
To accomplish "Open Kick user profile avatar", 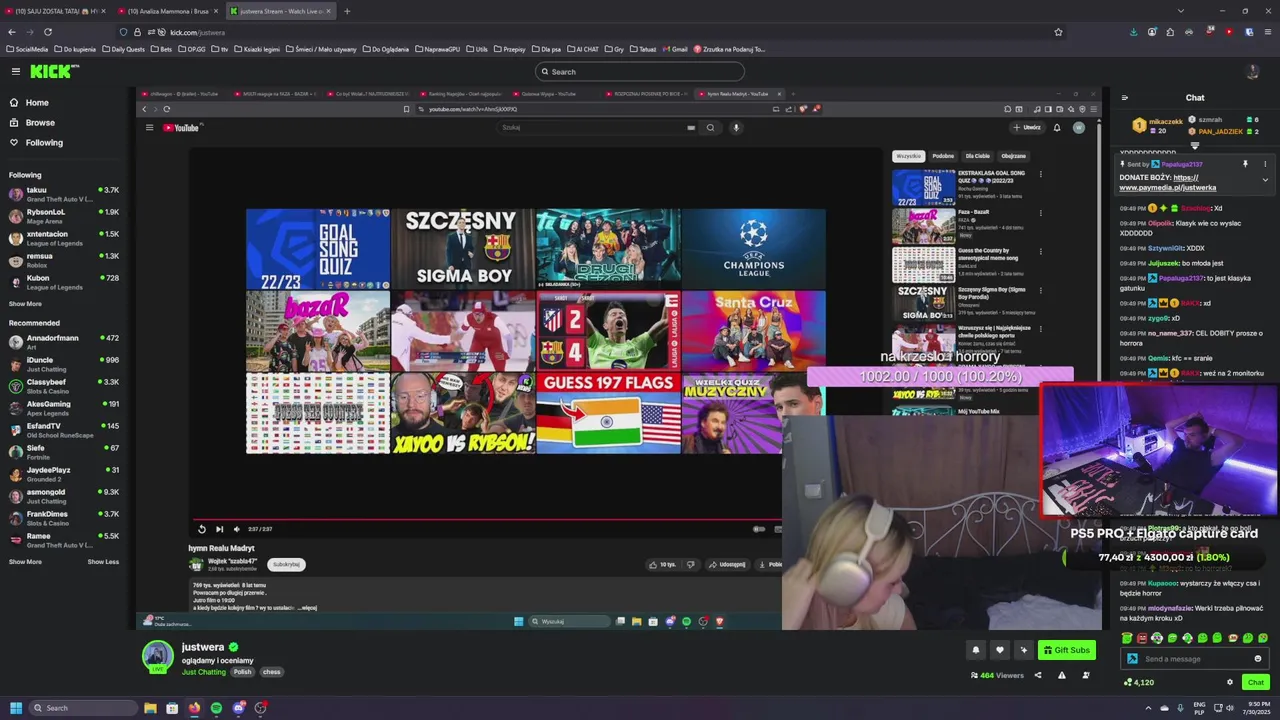I will (x=1252, y=71).
